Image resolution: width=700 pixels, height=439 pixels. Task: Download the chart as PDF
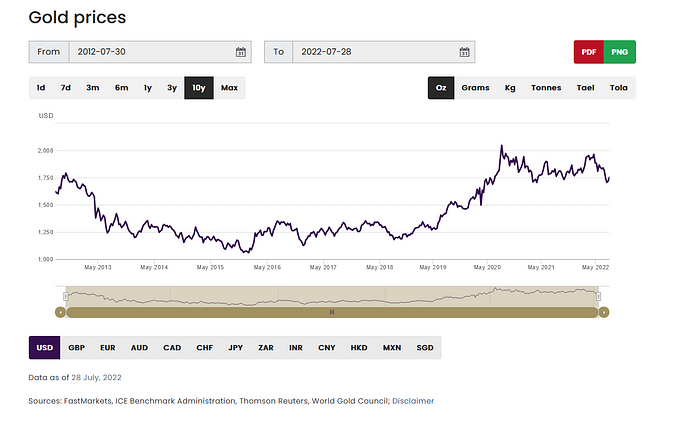pyautogui.click(x=589, y=52)
